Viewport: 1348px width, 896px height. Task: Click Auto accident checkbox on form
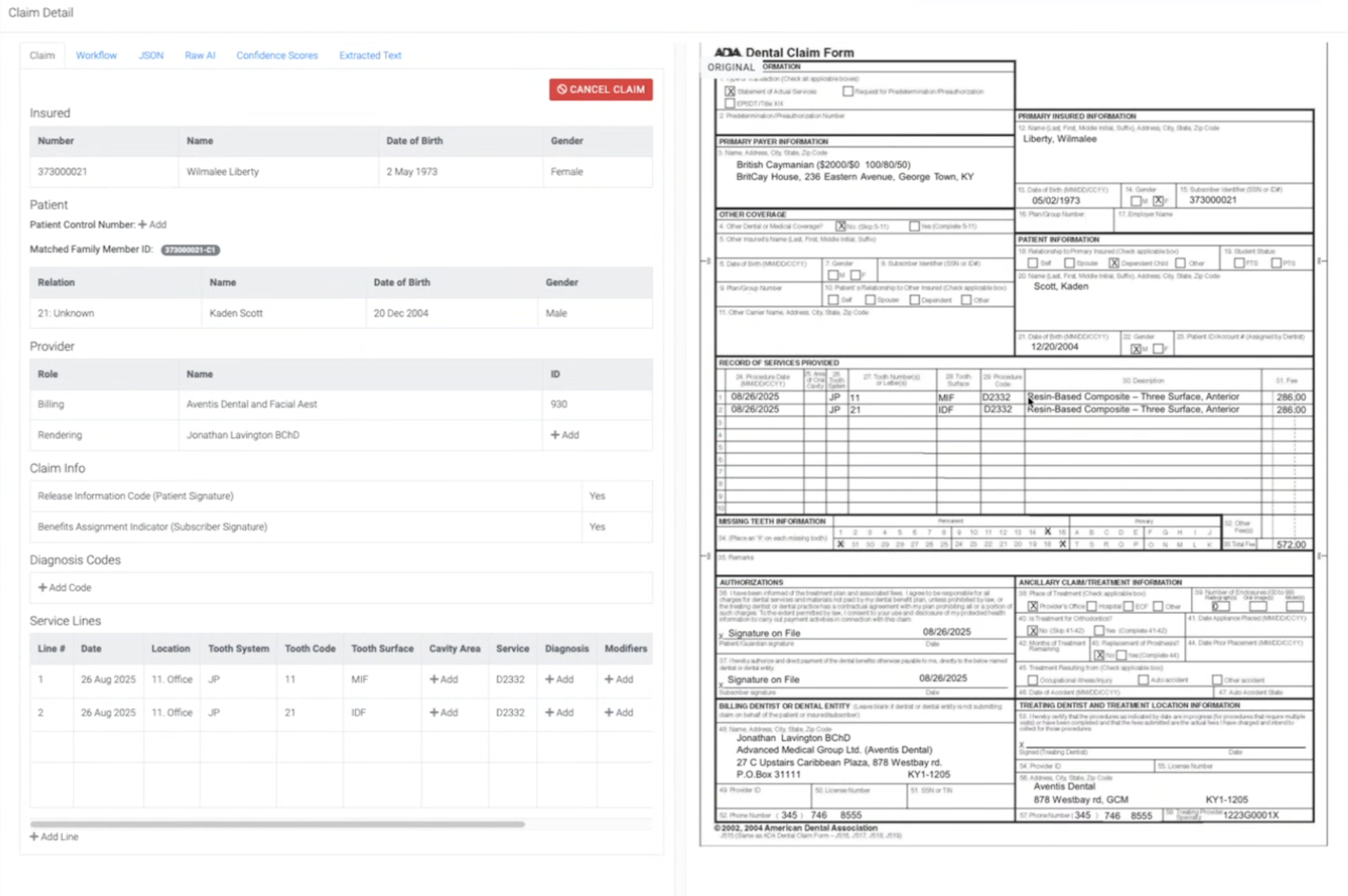pos(1143,680)
